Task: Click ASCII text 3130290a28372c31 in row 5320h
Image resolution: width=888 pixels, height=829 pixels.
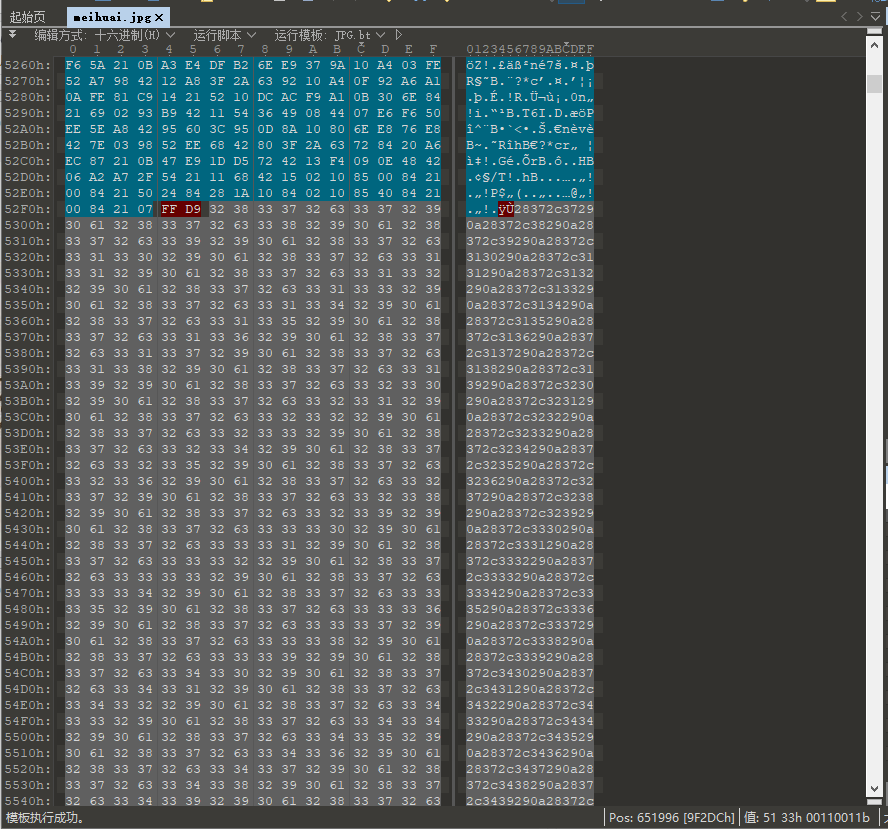Action: pyautogui.click(x=530, y=257)
